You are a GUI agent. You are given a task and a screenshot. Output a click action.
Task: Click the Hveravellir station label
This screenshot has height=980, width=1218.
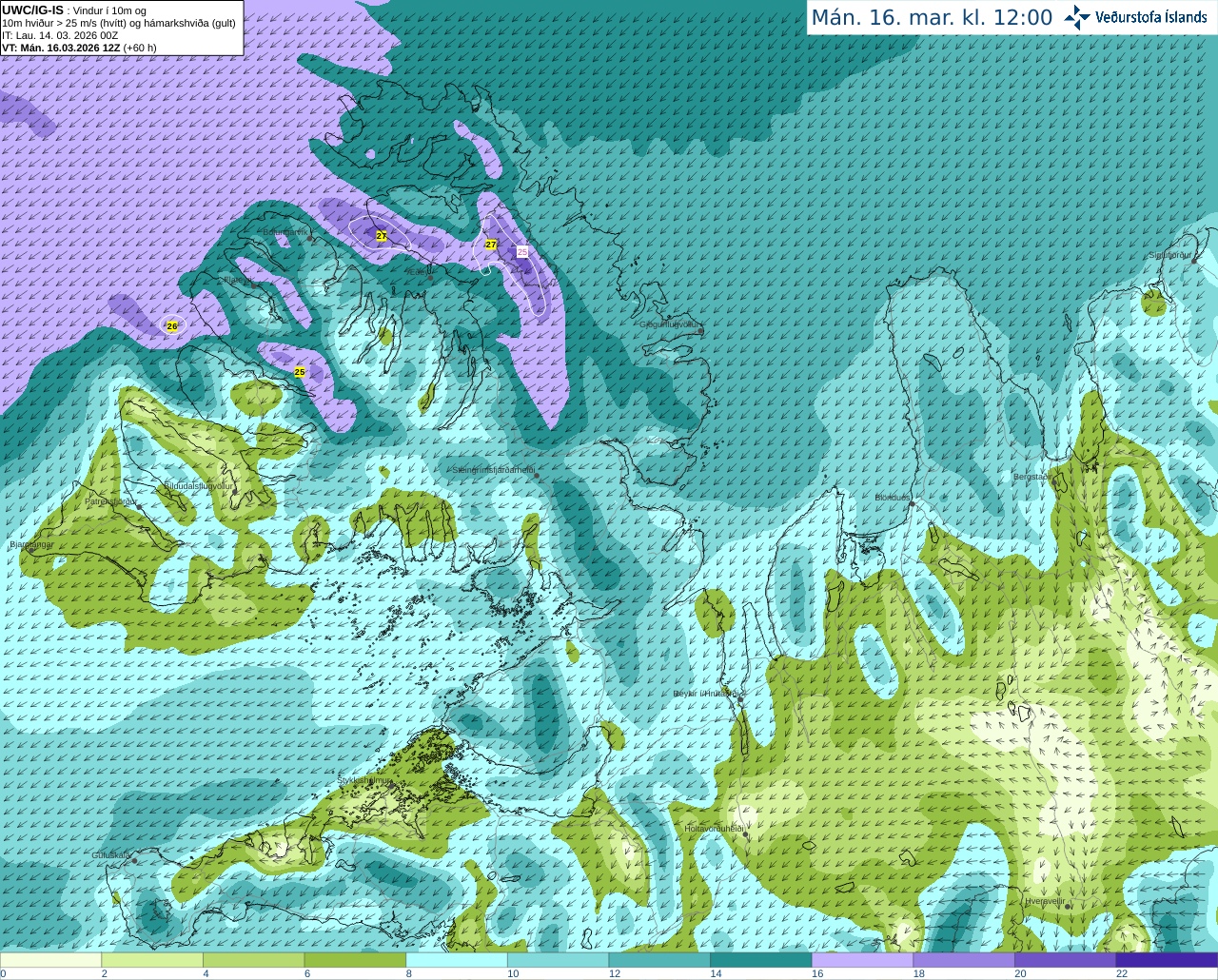coord(1044,901)
